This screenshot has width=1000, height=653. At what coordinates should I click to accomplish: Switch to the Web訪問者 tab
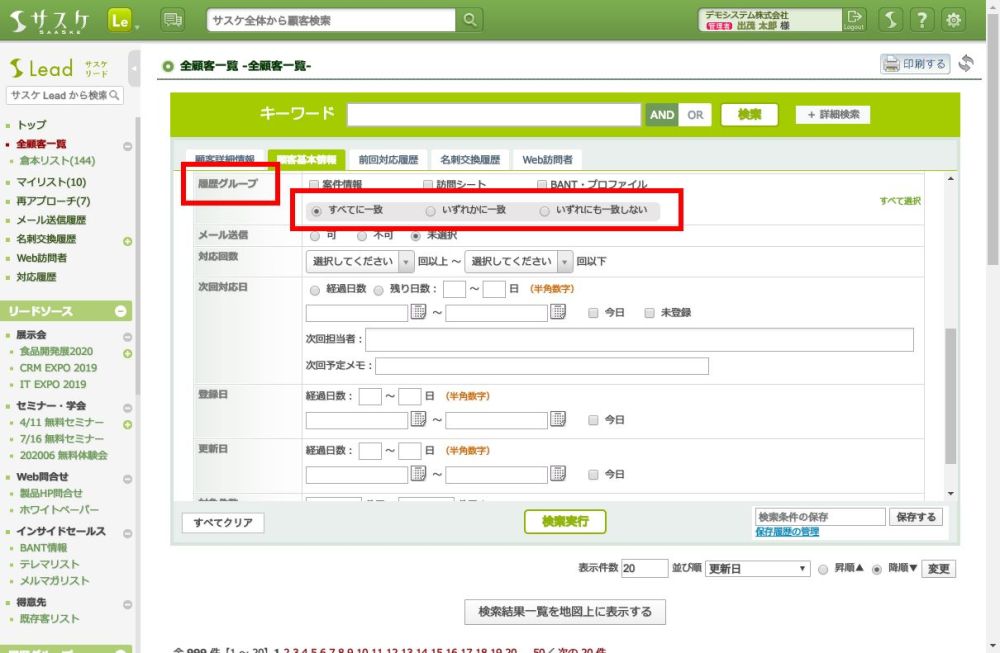click(x=547, y=160)
